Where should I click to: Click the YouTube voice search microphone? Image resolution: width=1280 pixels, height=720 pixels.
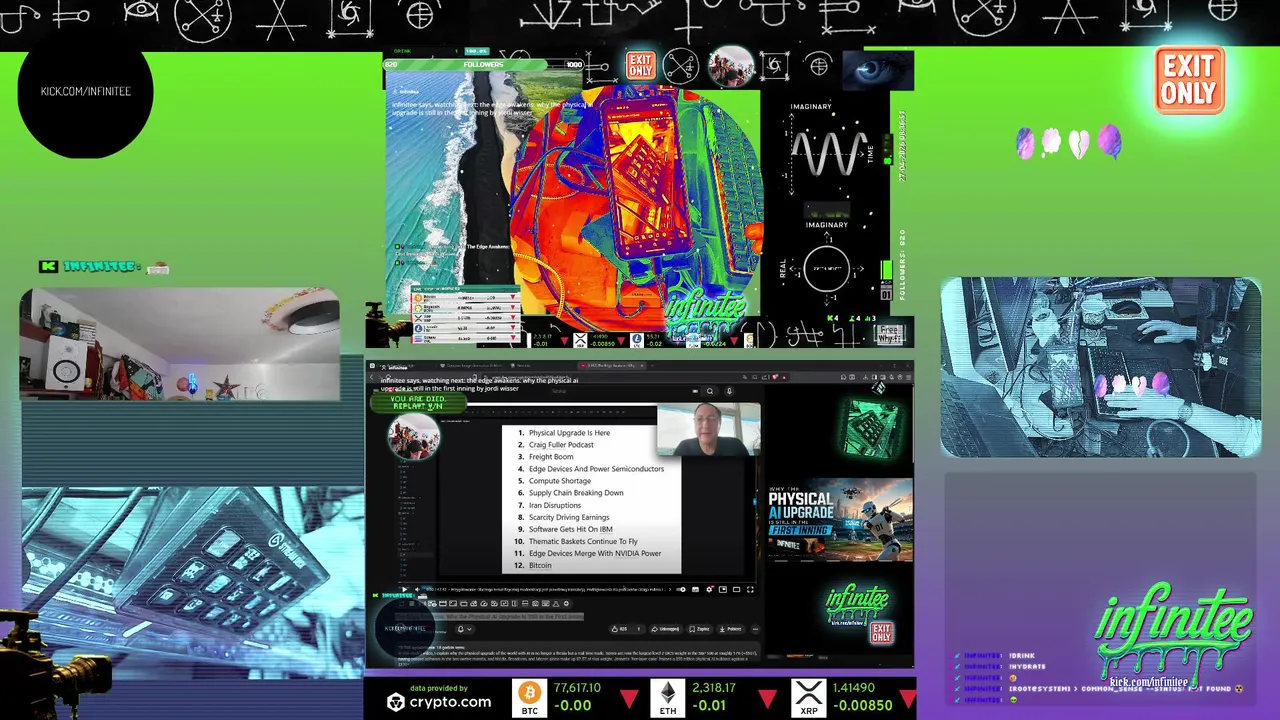[x=730, y=391]
